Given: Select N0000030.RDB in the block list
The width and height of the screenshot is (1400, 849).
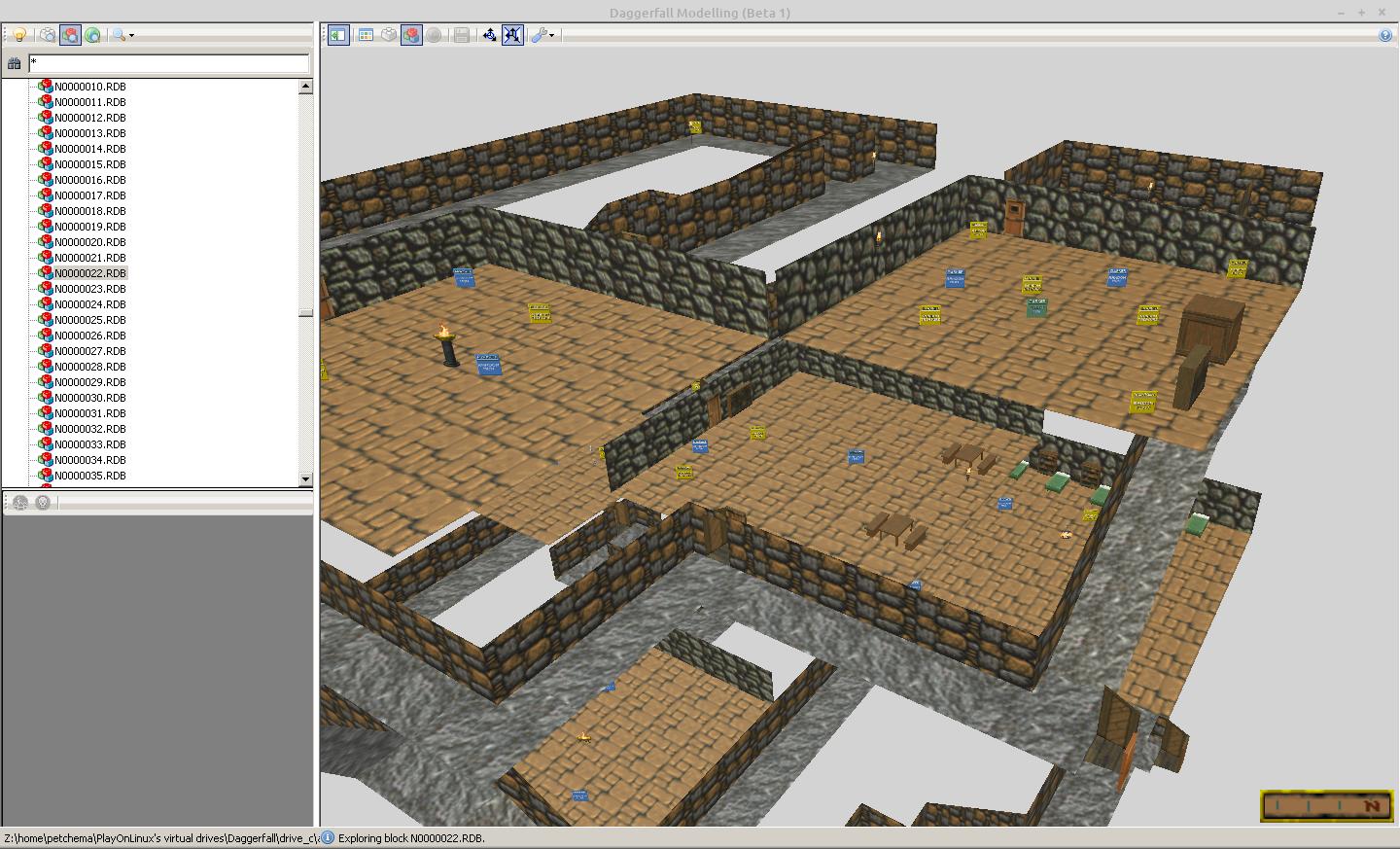Looking at the screenshot, I should [89, 398].
